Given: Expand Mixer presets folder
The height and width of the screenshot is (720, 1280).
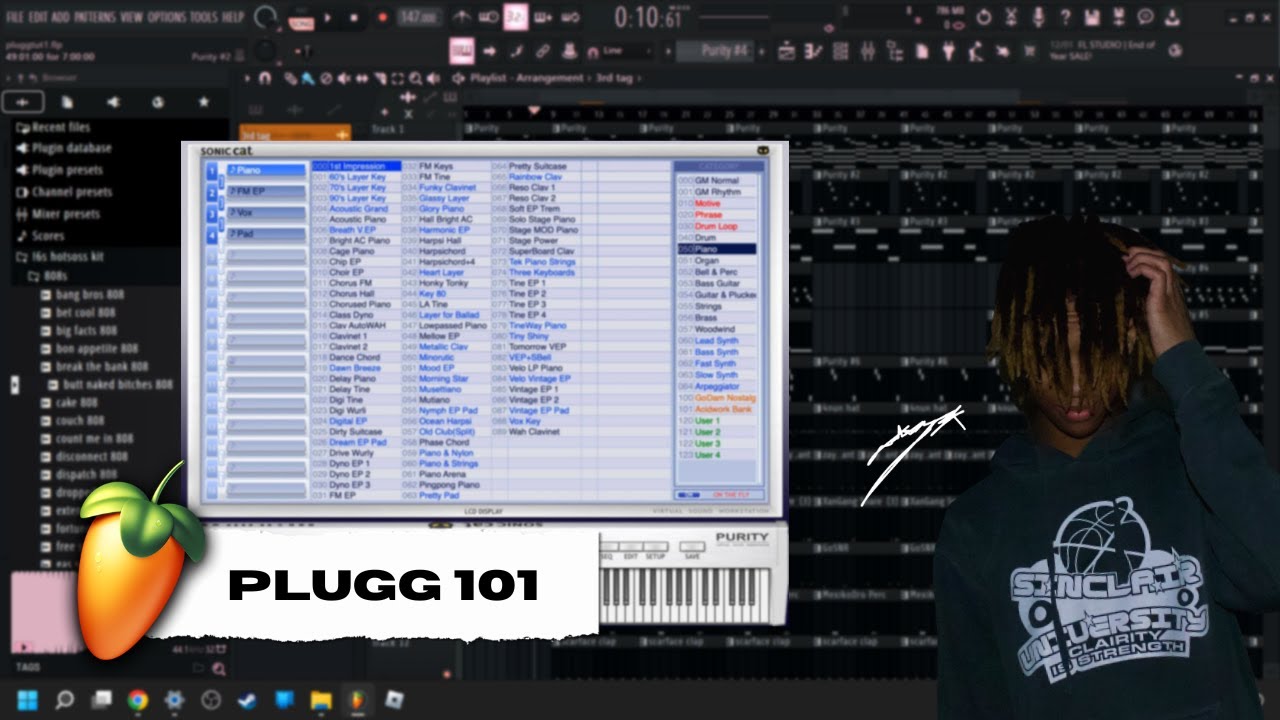Looking at the screenshot, I should pos(58,214).
